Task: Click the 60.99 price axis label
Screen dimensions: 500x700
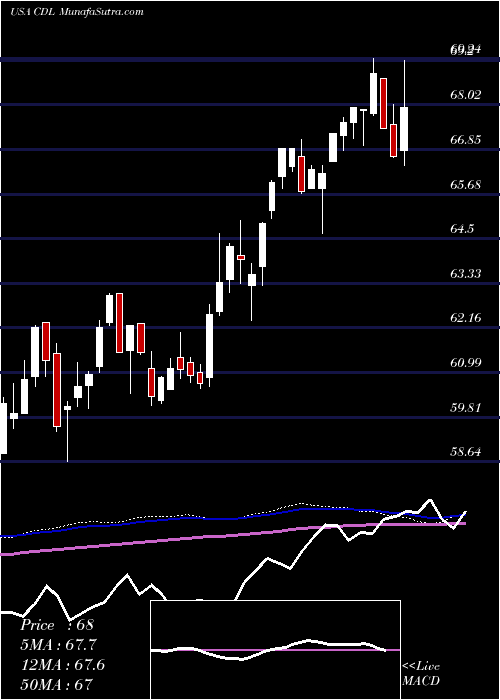Action: (x=466, y=362)
